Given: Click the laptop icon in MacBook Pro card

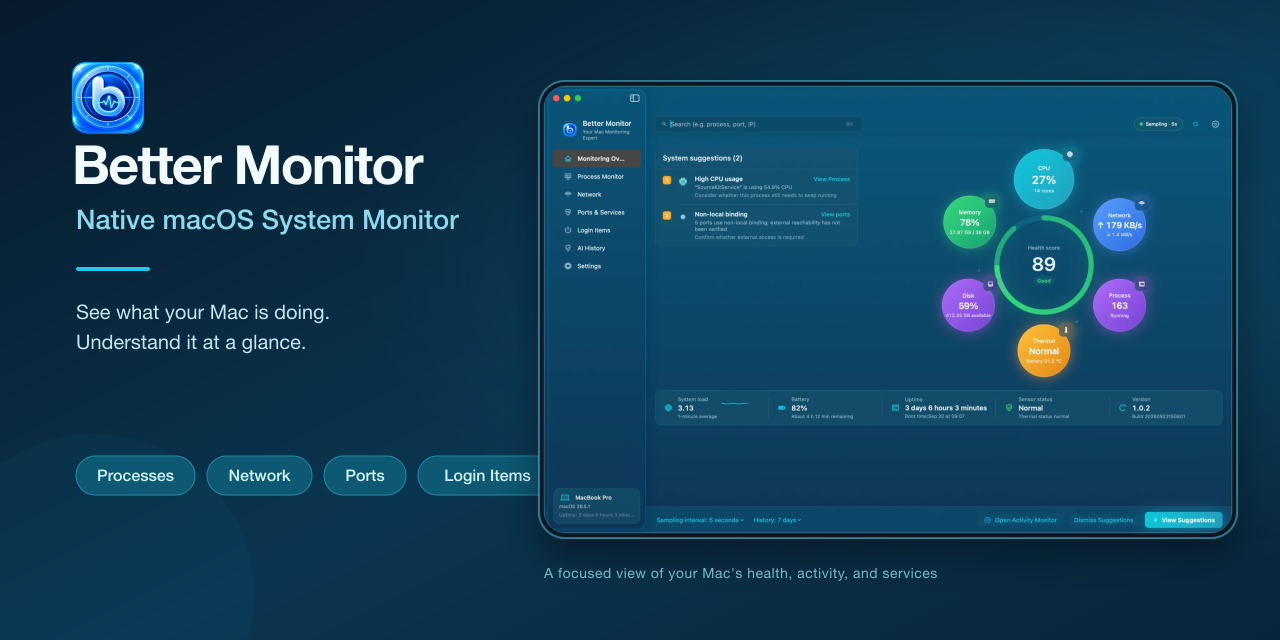Looking at the screenshot, I should (565, 497).
